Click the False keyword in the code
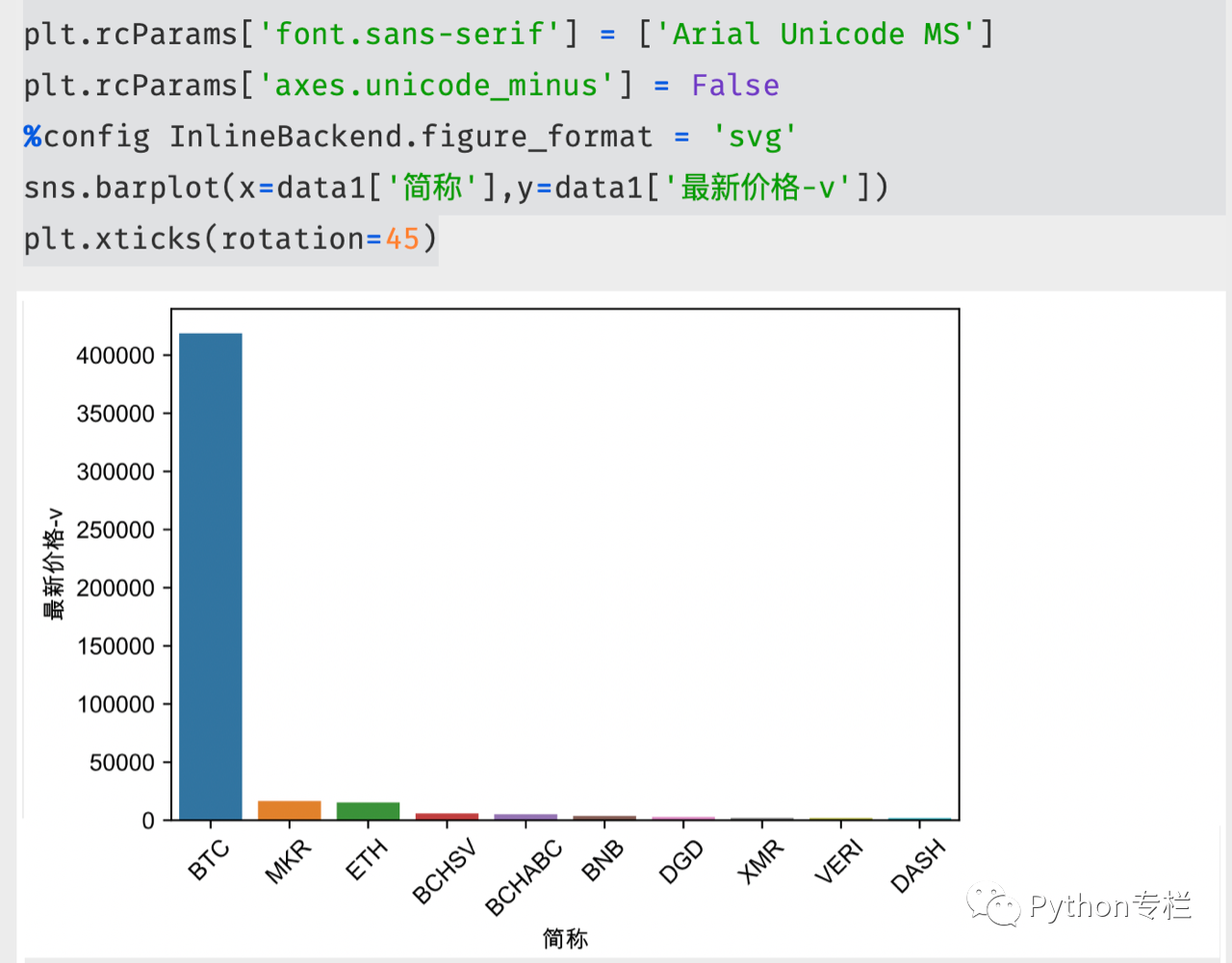1232x963 pixels. [x=735, y=86]
